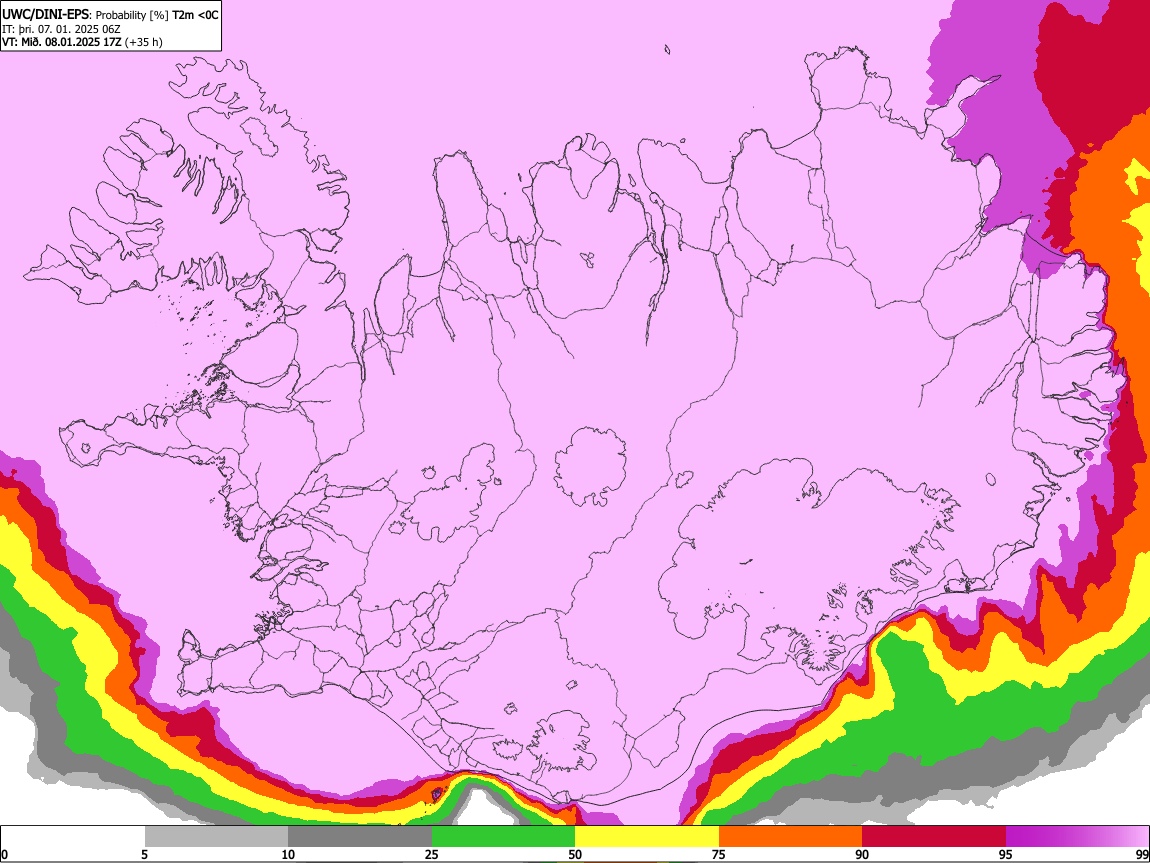Viewport: 1150px width, 863px height.
Task: Click the valid time 'VT: Mið. 08.01.2025 17Z'
Action: (62, 42)
